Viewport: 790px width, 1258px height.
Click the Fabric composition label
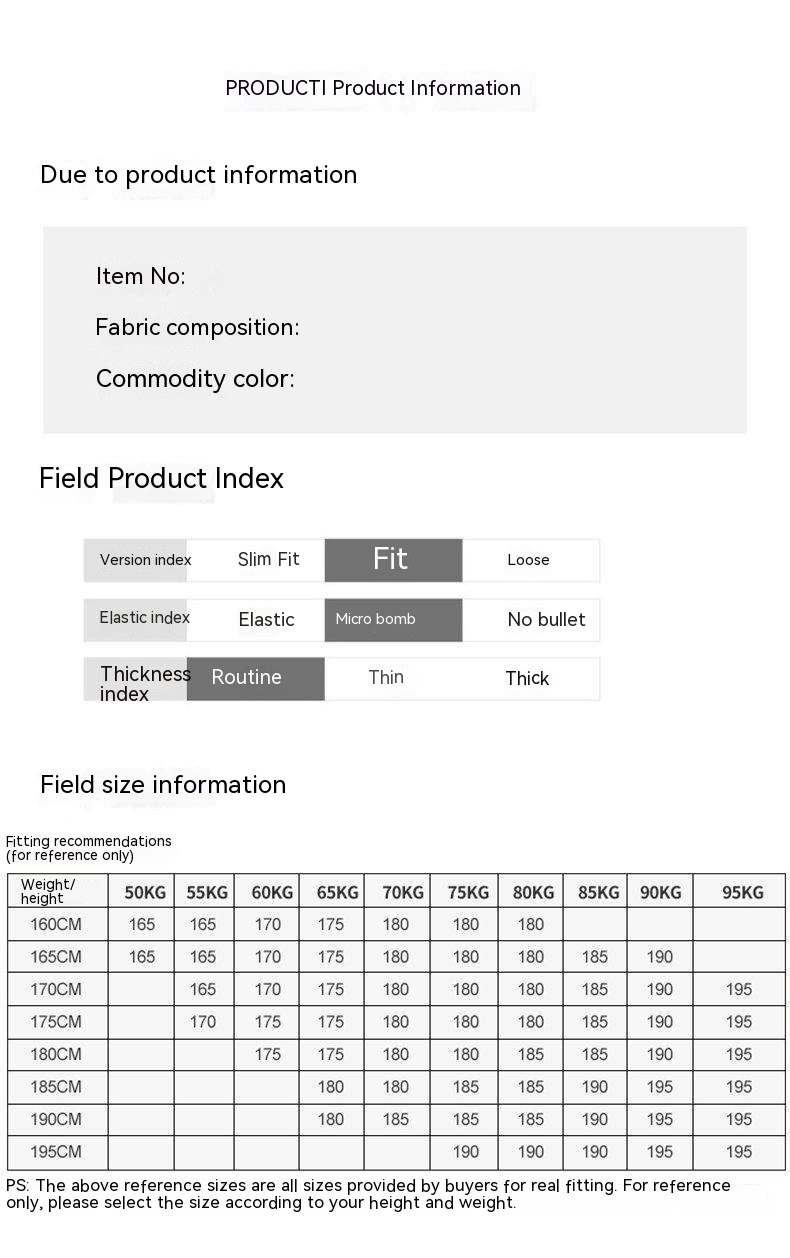[x=197, y=327]
